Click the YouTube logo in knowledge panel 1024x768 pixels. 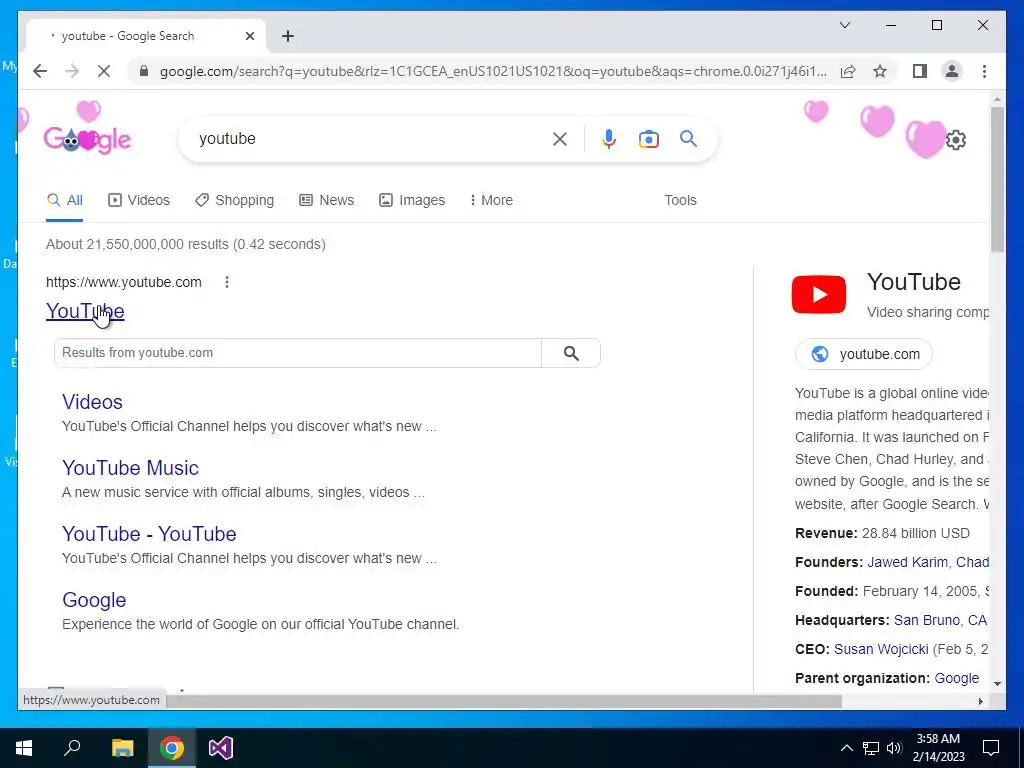coord(819,295)
